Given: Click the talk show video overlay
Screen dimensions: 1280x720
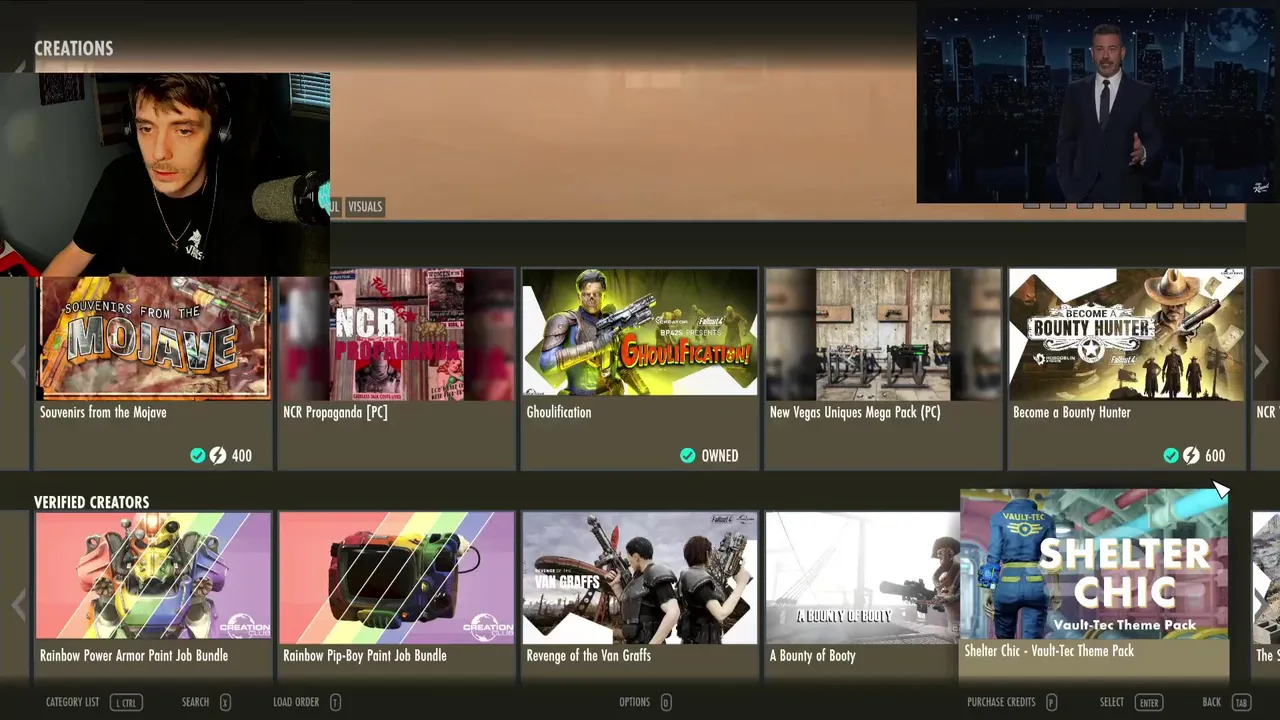Looking at the screenshot, I should click(1098, 106).
